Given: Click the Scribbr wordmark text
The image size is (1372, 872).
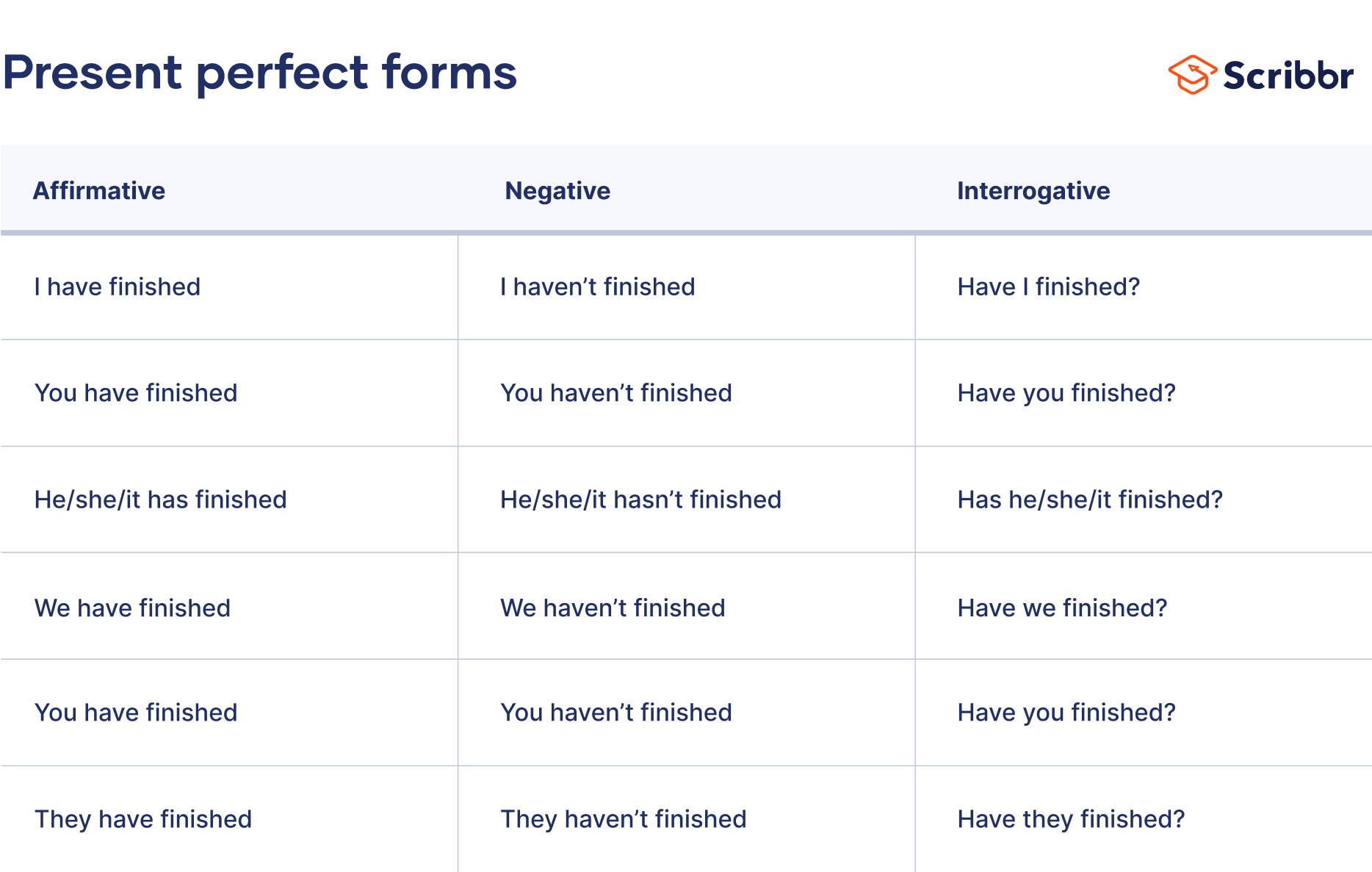Looking at the screenshot, I should (1288, 76).
